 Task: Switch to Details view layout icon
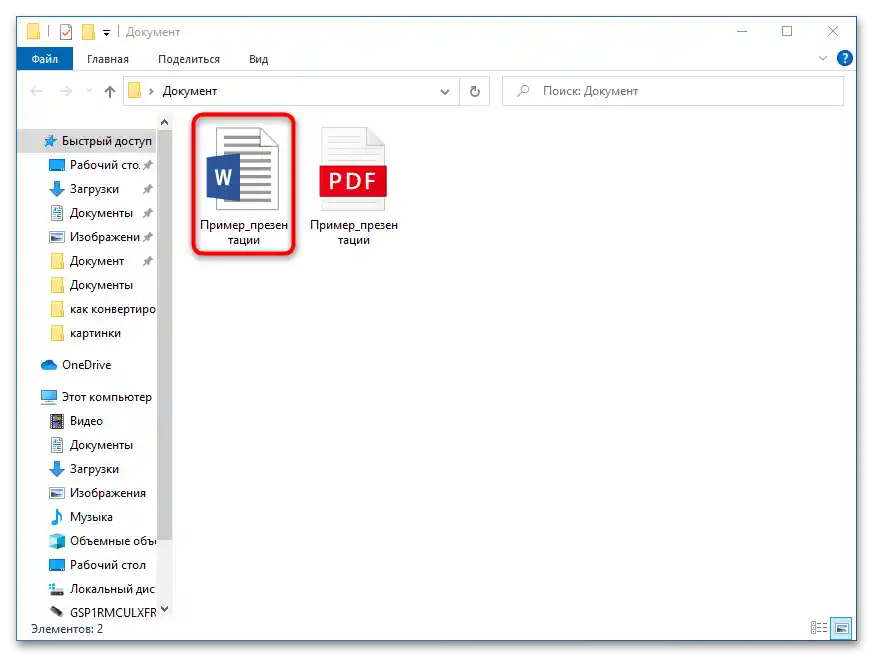pyautogui.click(x=818, y=628)
